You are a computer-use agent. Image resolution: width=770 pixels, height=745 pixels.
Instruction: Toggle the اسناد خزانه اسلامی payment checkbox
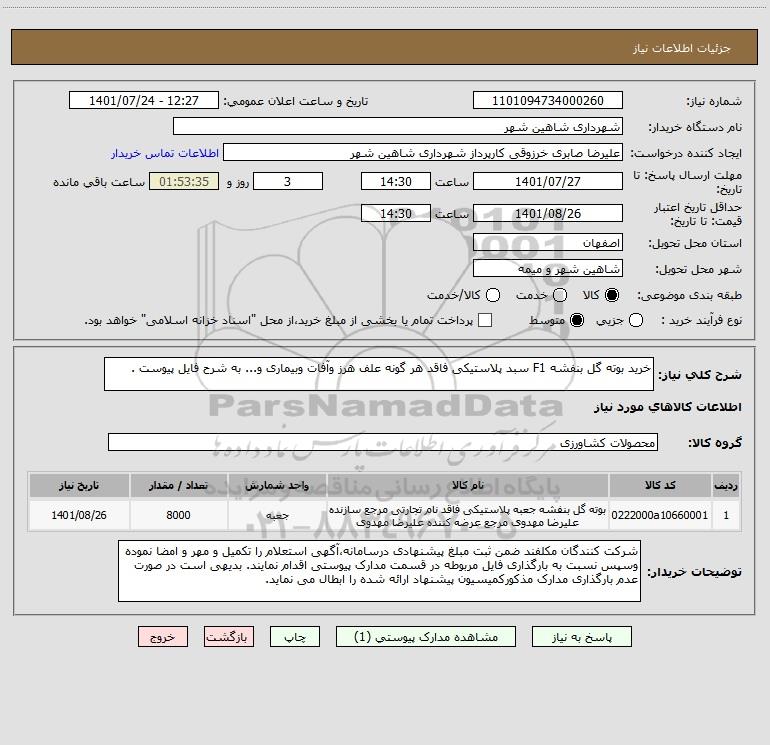tap(485, 320)
